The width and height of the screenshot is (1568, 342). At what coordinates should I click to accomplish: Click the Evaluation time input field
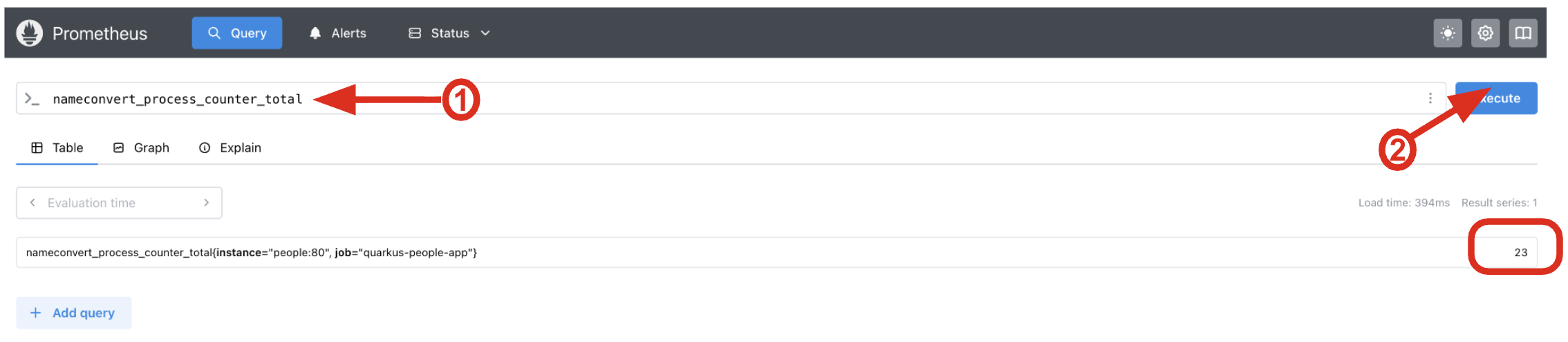point(119,203)
